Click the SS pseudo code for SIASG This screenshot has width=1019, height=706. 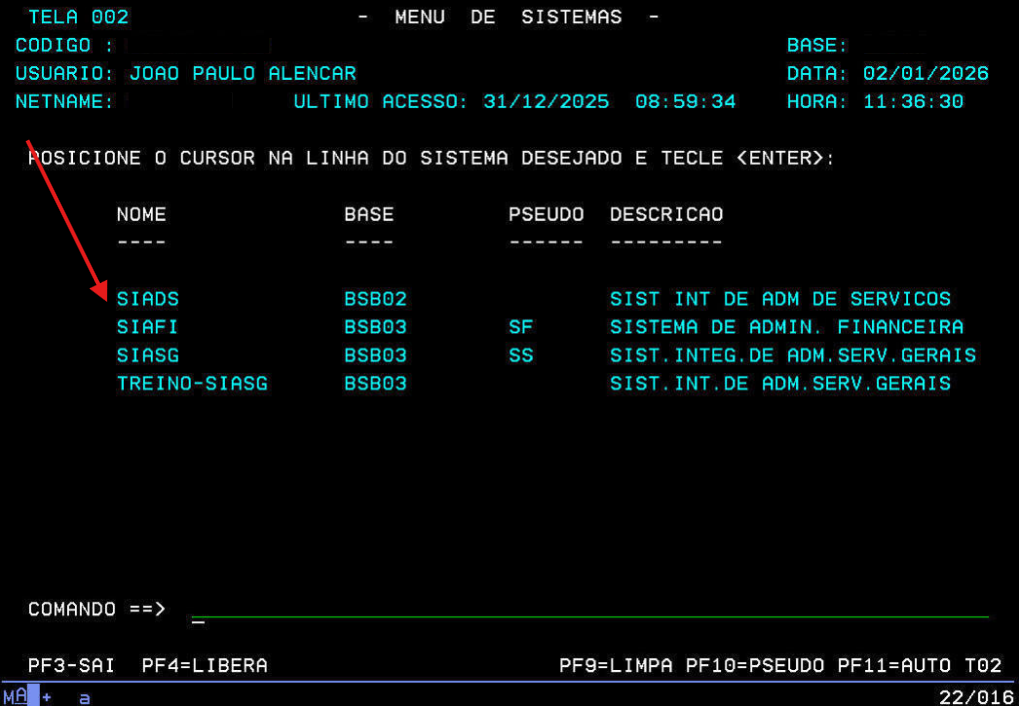click(520, 355)
